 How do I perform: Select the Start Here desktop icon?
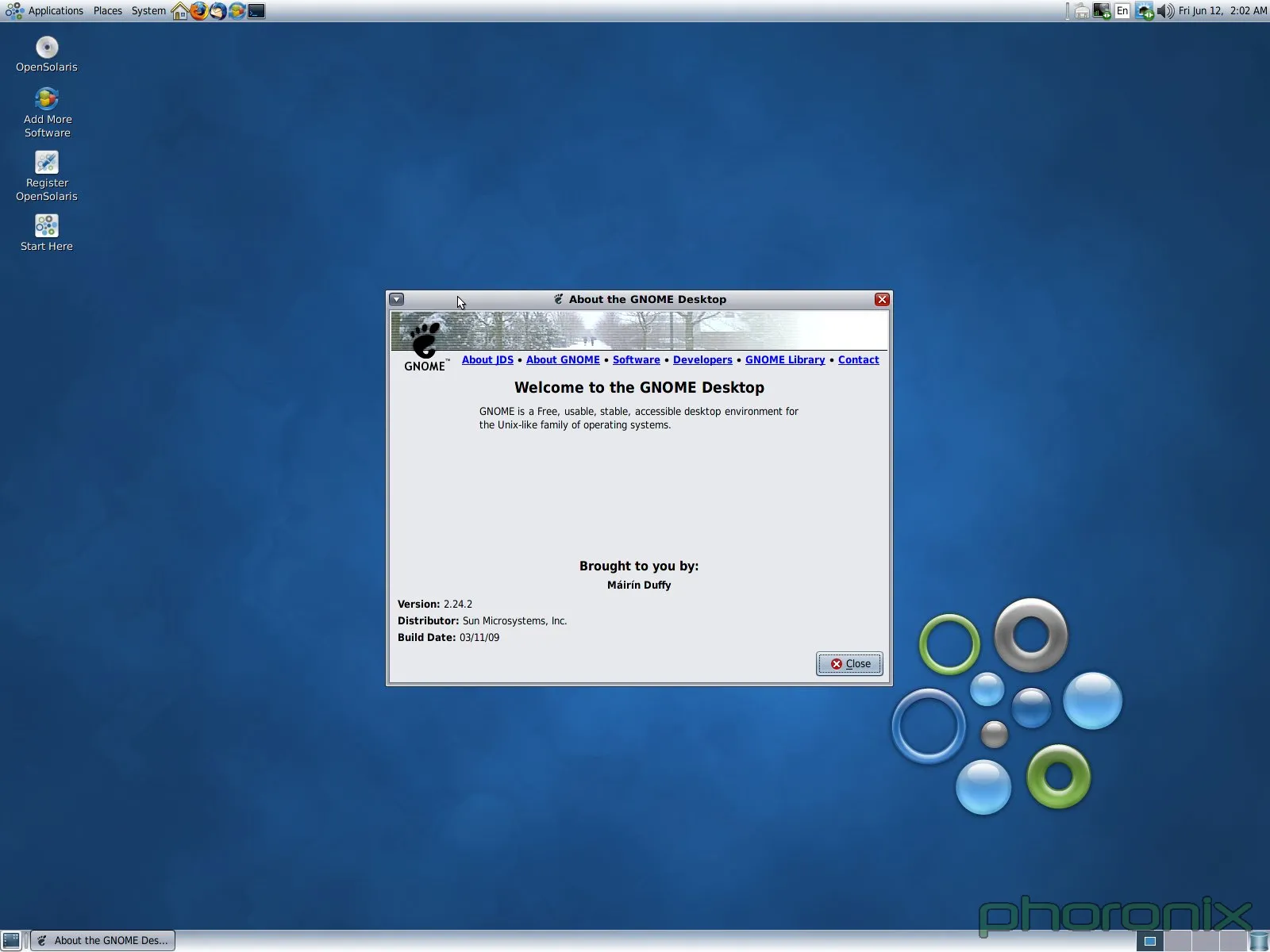tap(47, 233)
